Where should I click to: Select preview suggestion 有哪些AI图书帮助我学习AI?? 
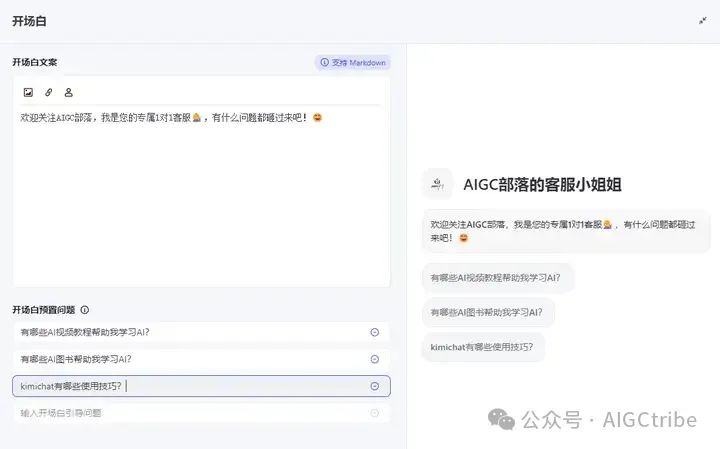487,312
